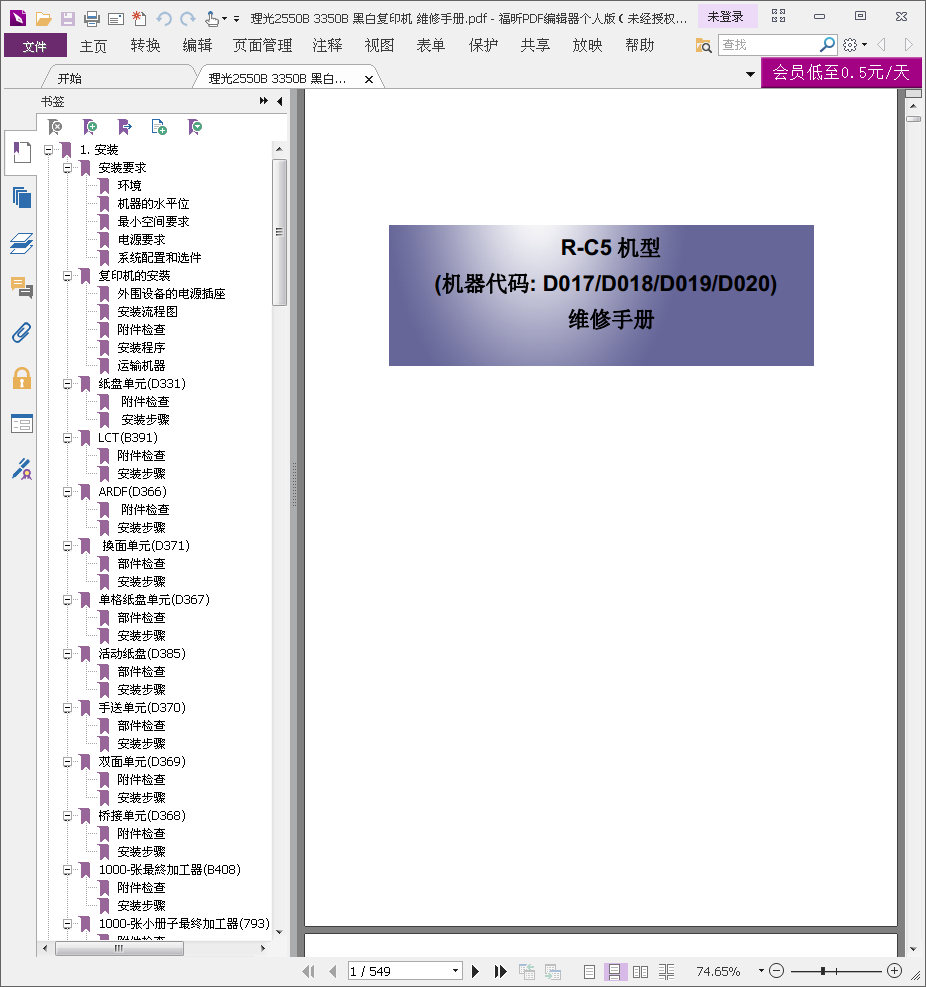Jump to the first page

tap(308, 971)
